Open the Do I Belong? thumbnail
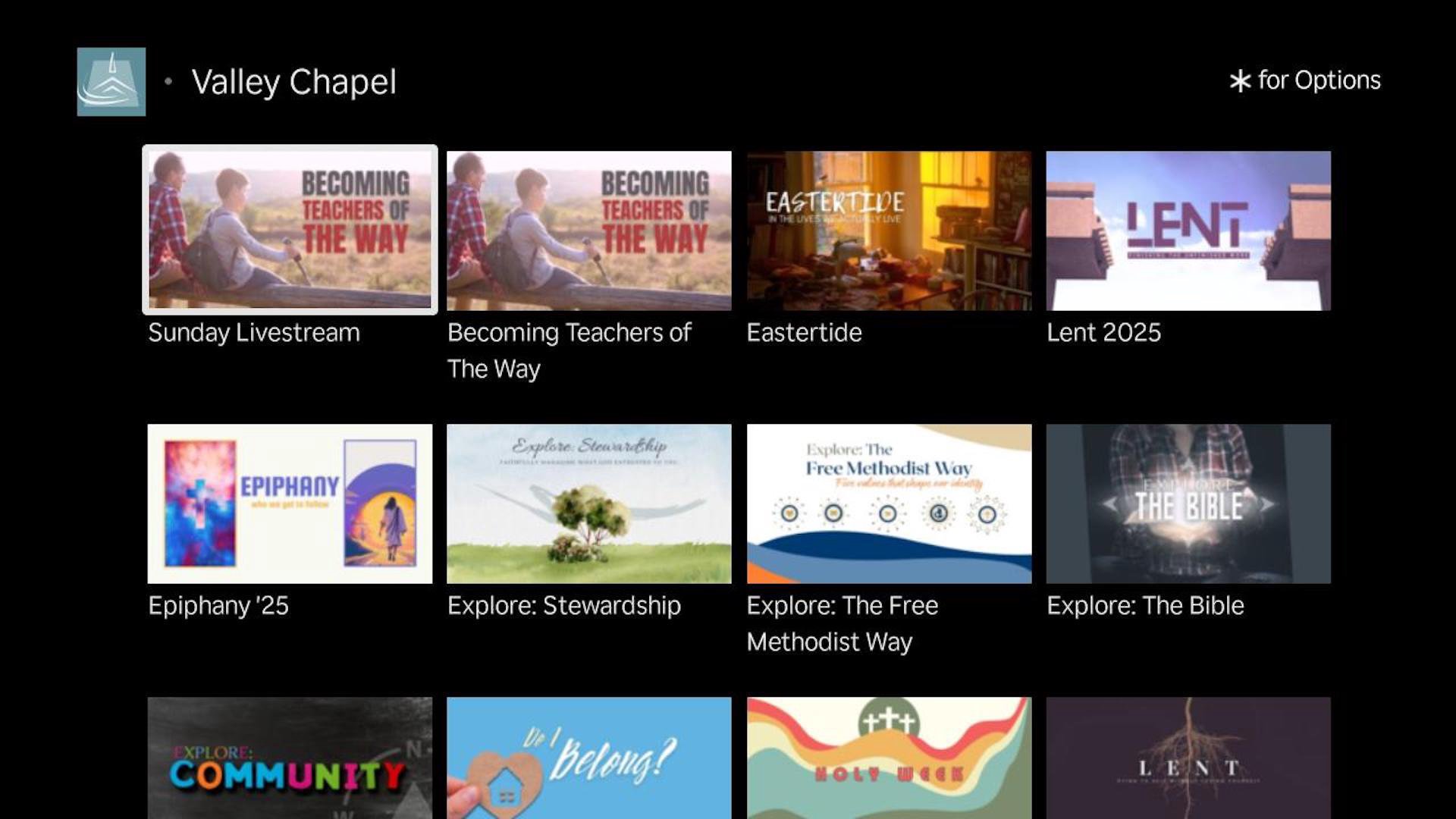Screen dimensions: 1456x819 [589, 758]
